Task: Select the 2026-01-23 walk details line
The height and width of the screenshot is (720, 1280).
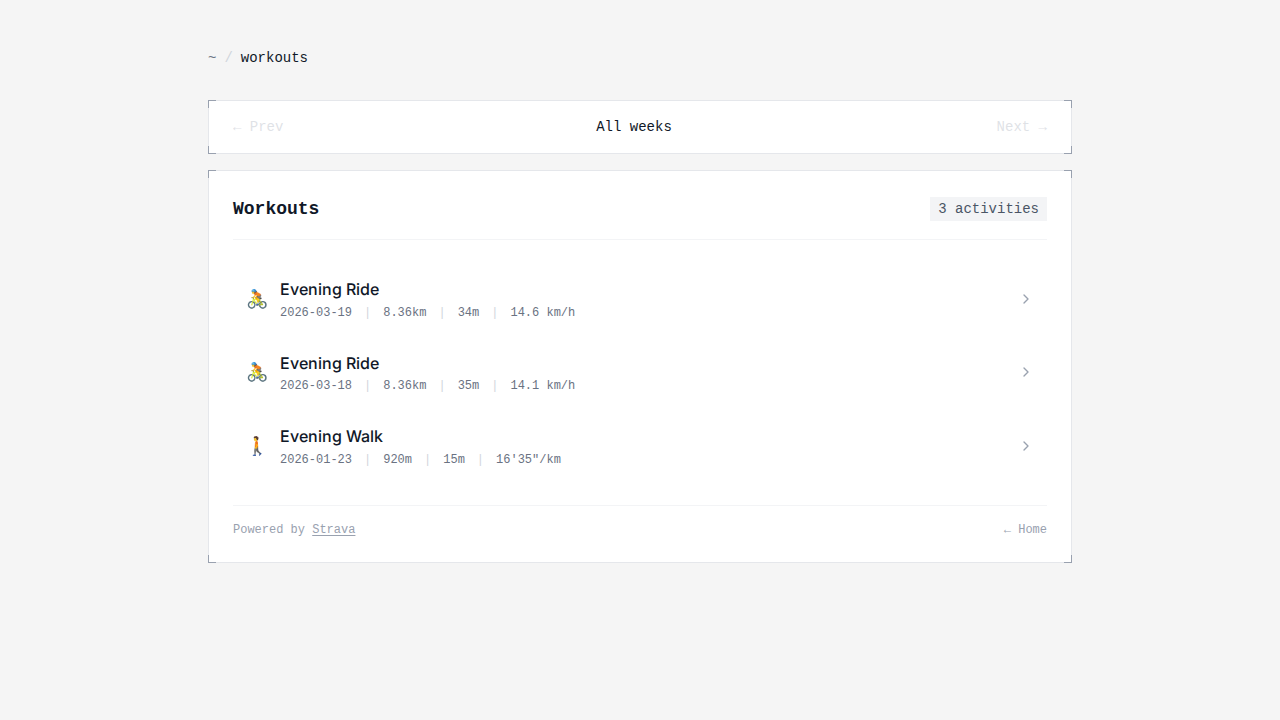Action: (420, 460)
